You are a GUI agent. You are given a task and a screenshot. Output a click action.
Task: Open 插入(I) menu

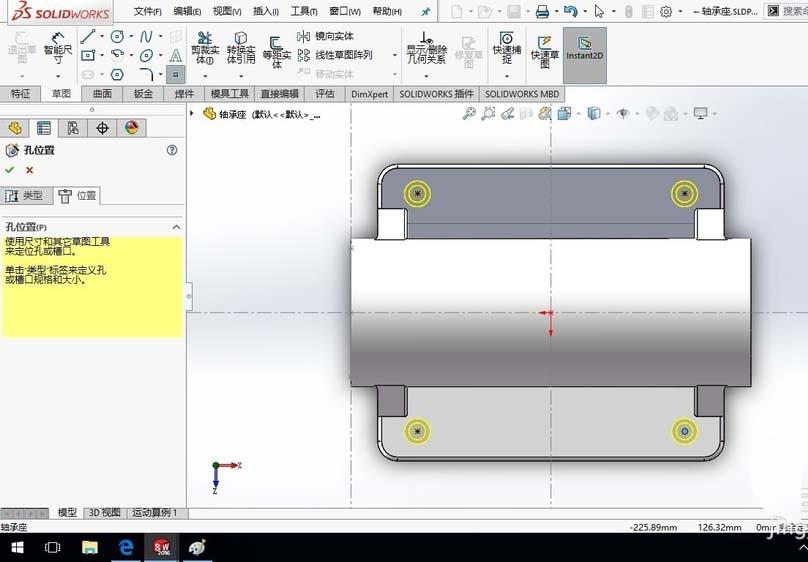(x=266, y=11)
